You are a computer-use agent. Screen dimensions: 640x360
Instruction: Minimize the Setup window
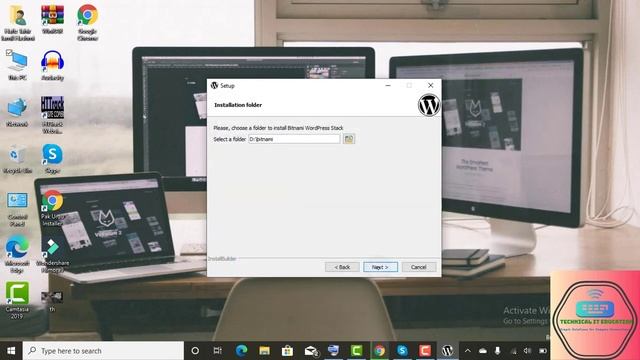(x=388, y=85)
